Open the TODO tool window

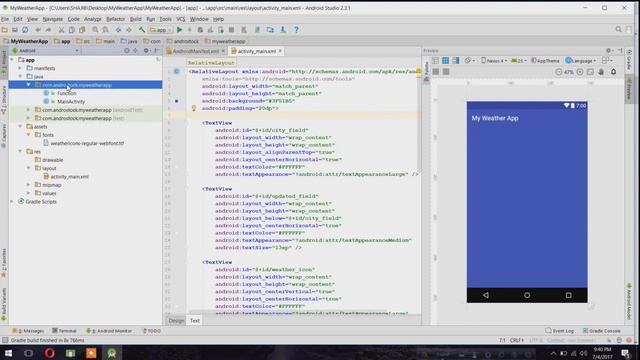[x=151, y=331]
